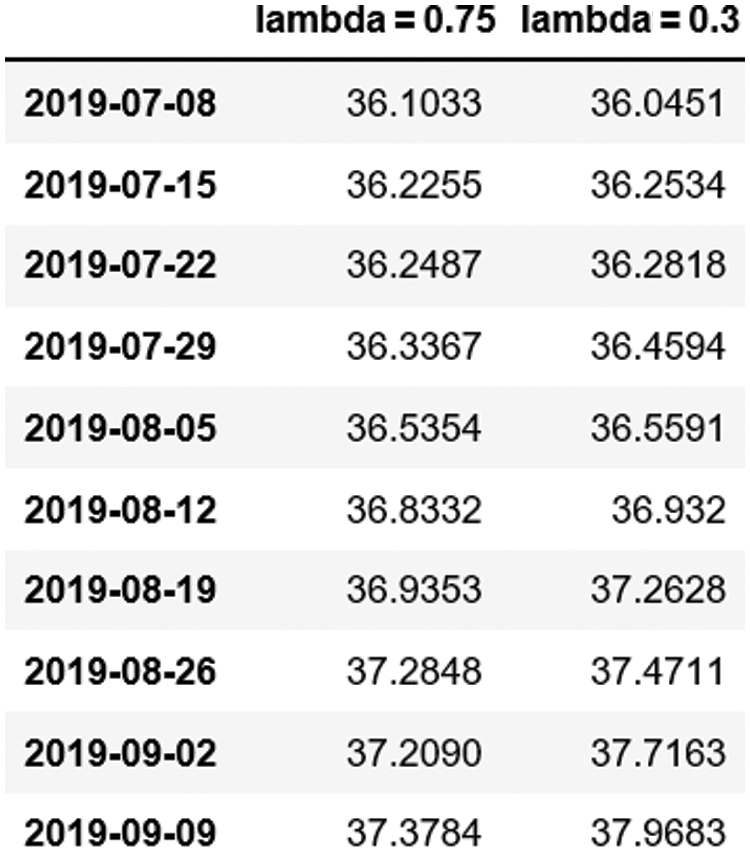This screenshot has width=750, height=853.
Task: Select the 2019-07-15 row label
Action: pos(120,184)
